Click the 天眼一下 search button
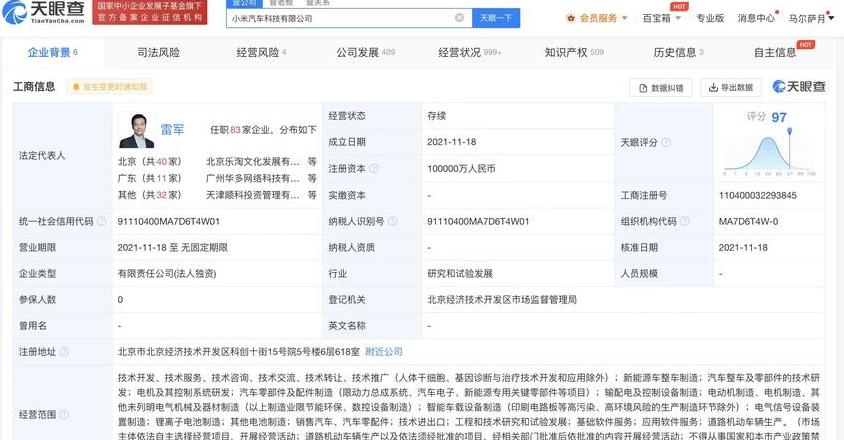The height and width of the screenshot is (440, 844). (x=496, y=18)
